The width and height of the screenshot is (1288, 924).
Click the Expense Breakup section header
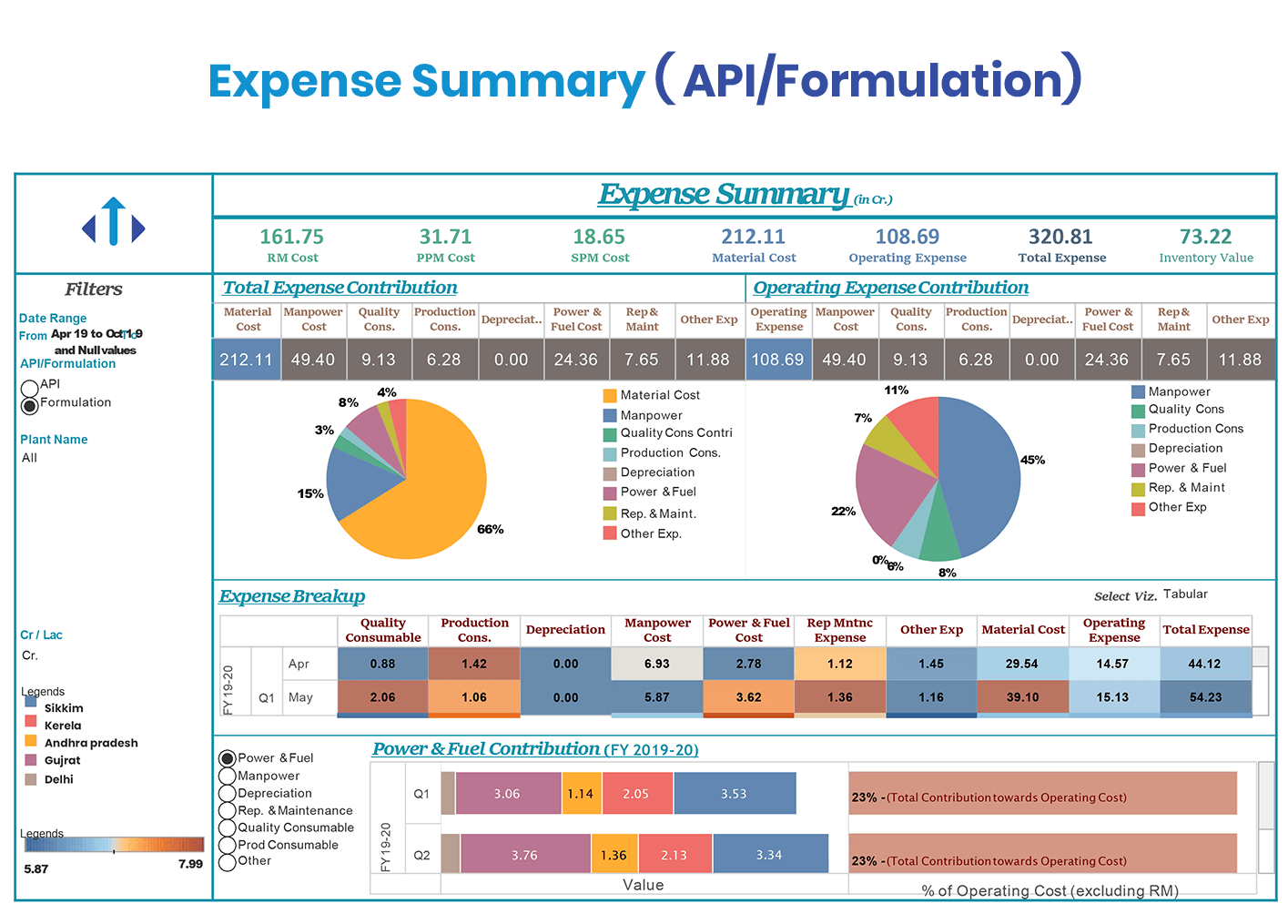click(x=290, y=595)
